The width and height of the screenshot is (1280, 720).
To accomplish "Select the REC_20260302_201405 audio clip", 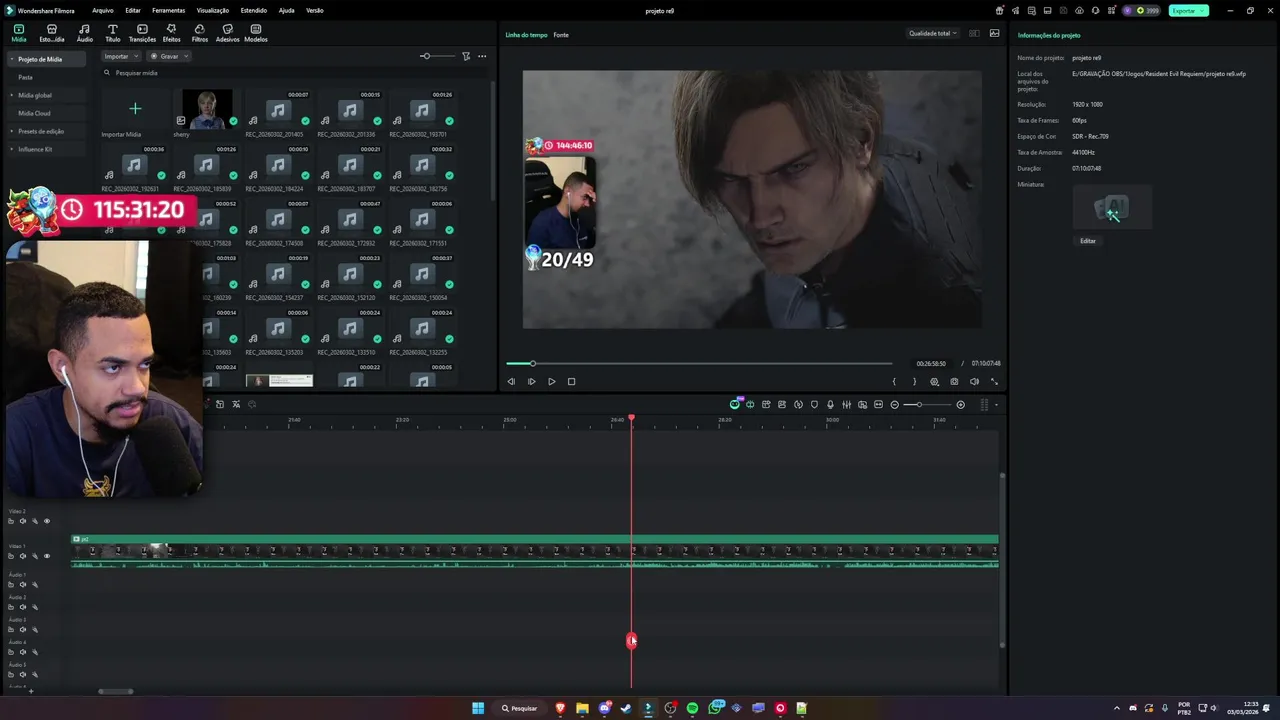I will pos(278,110).
